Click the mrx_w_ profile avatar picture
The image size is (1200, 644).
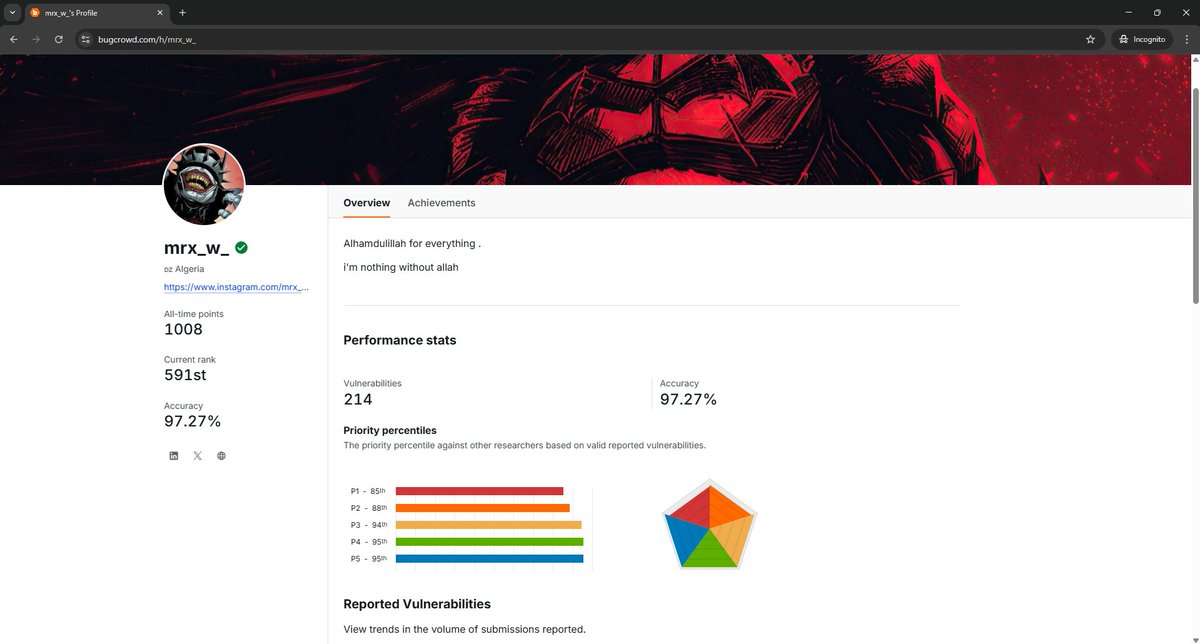[x=204, y=185]
